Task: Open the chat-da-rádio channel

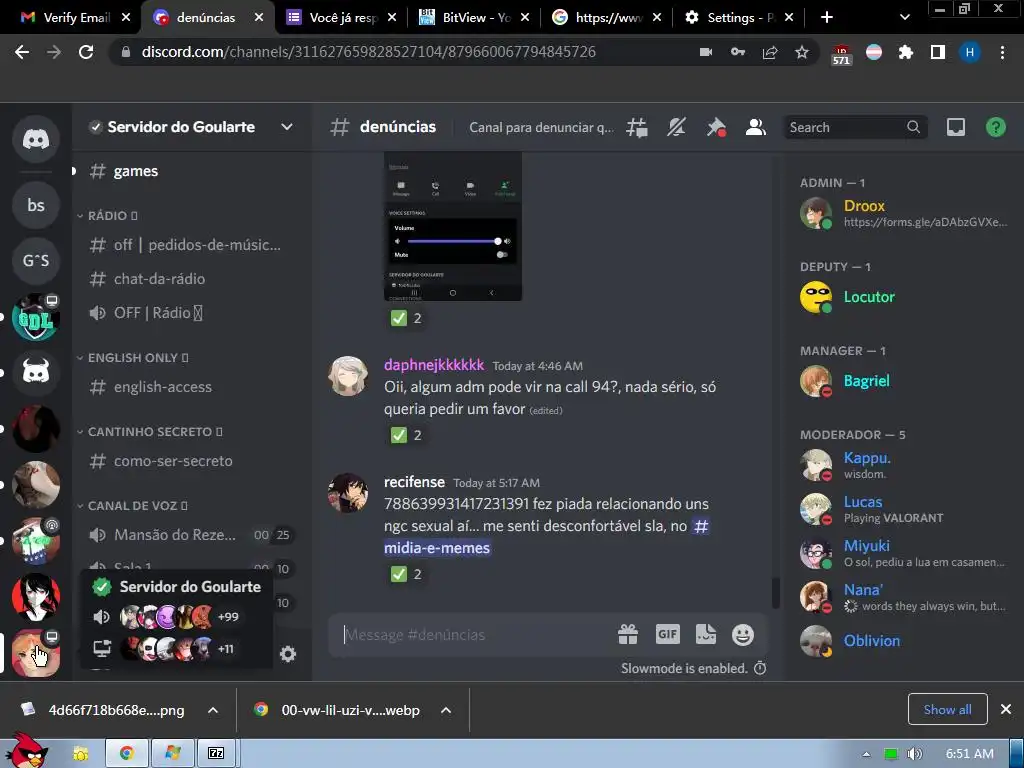Action: [x=189, y=279]
